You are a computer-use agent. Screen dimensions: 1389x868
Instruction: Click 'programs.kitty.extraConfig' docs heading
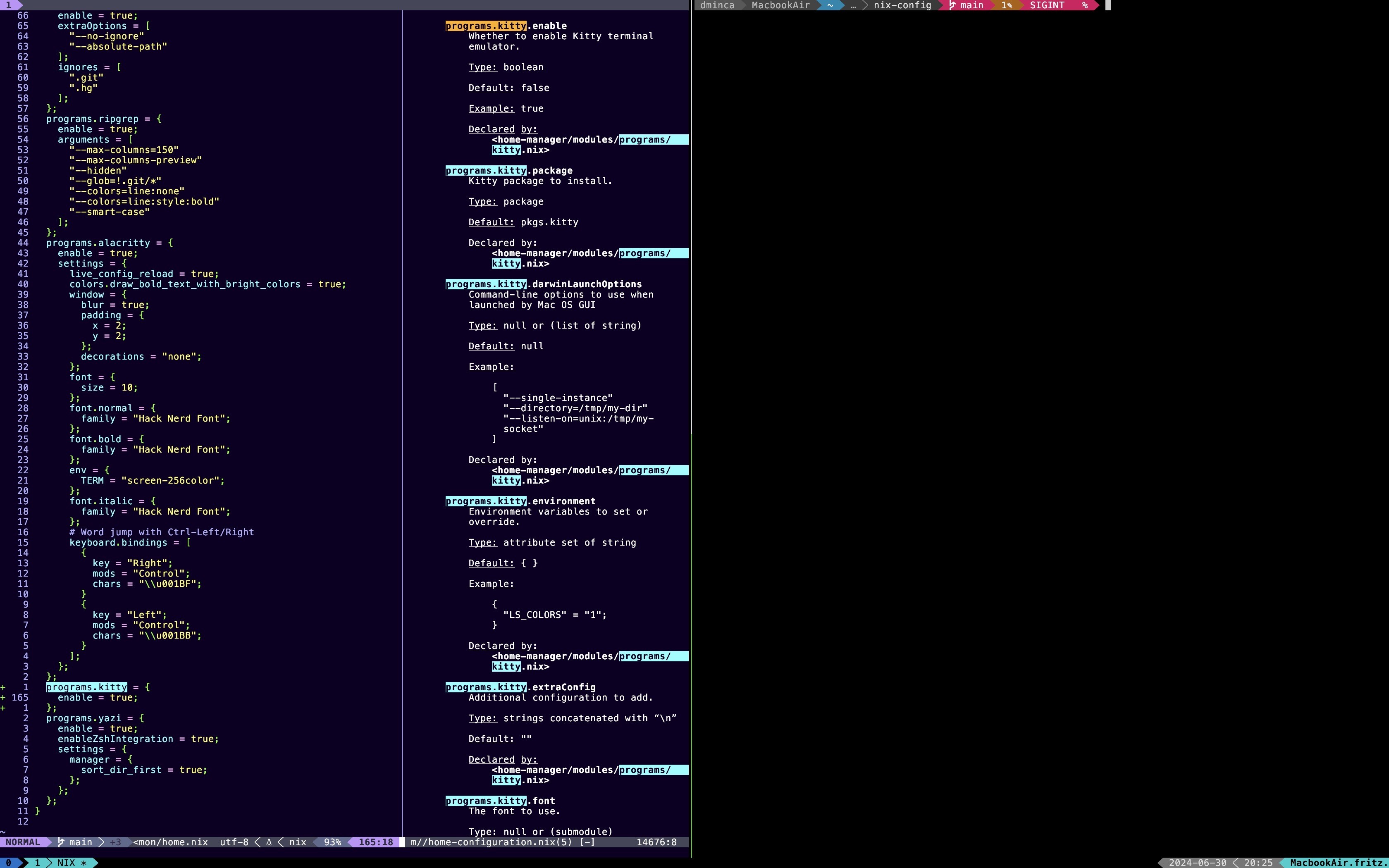tap(520, 687)
